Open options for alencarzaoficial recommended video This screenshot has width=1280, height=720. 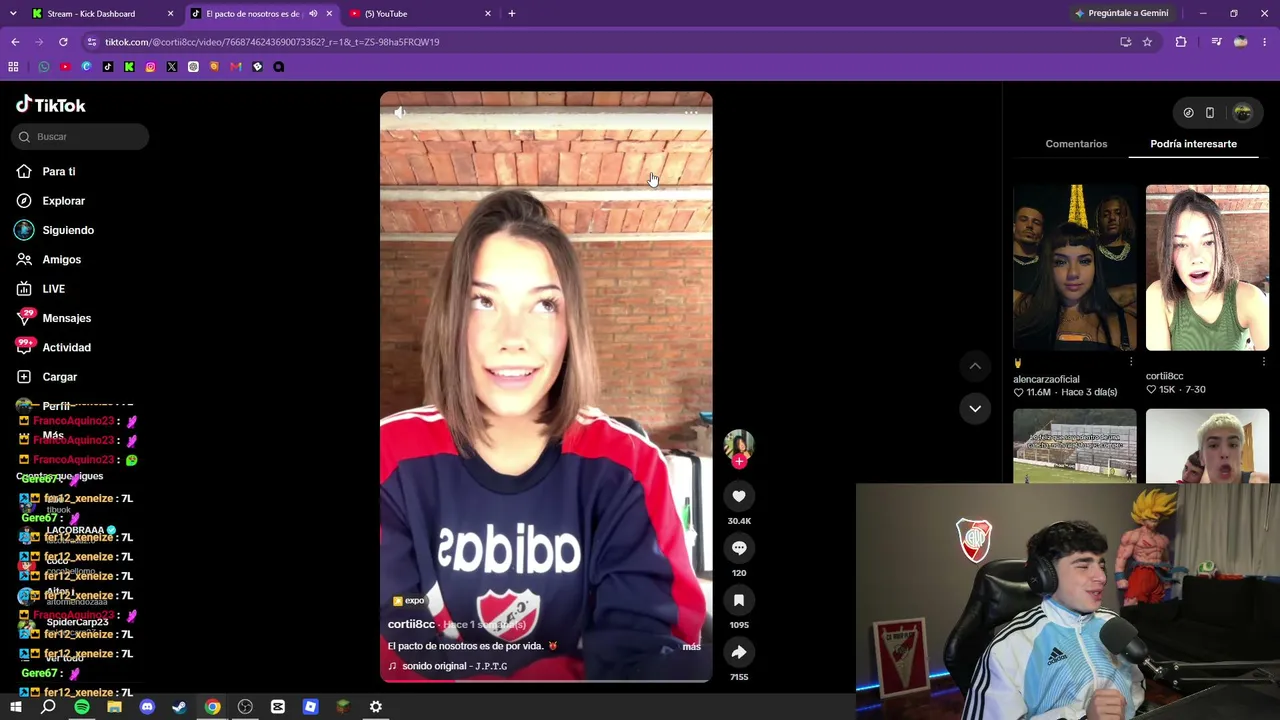point(1131,362)
